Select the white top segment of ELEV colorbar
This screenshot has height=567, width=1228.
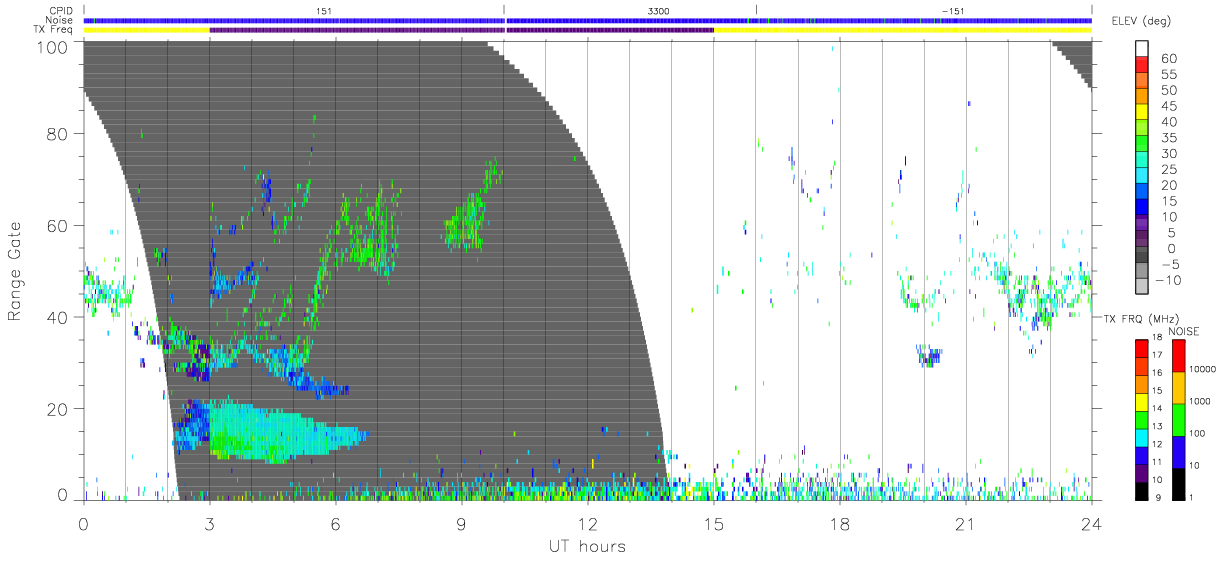1143,47
